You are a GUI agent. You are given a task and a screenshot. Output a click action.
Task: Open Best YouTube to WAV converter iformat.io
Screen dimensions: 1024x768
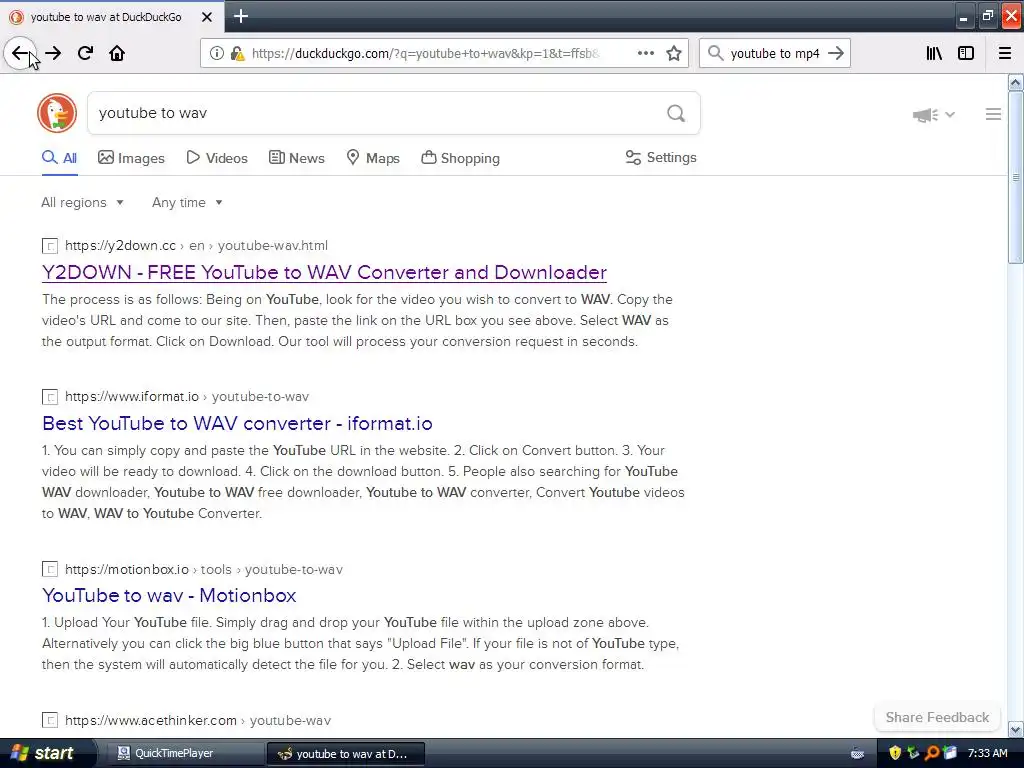click(x=237, y=423)
